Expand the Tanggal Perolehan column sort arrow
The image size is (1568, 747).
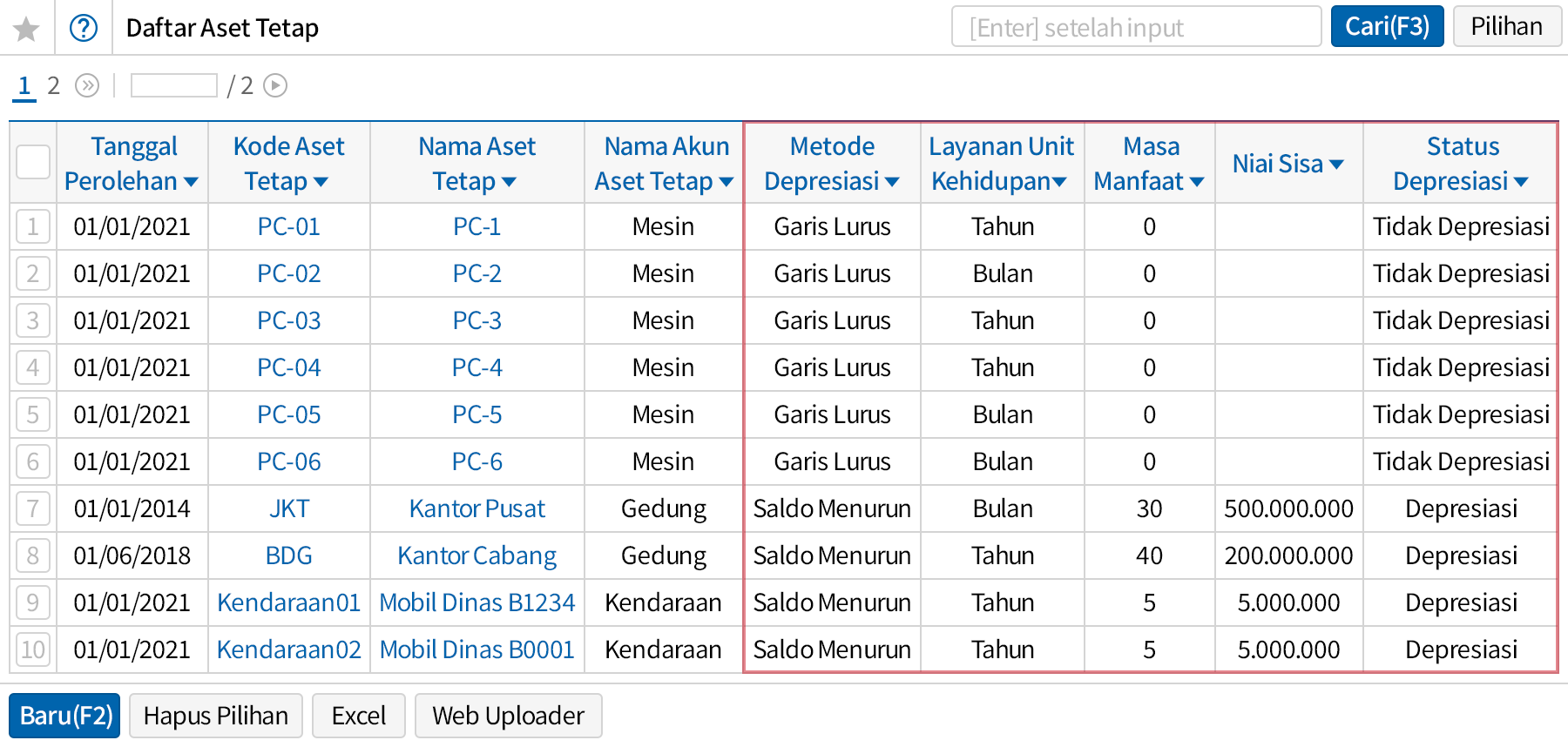[192, 182]
